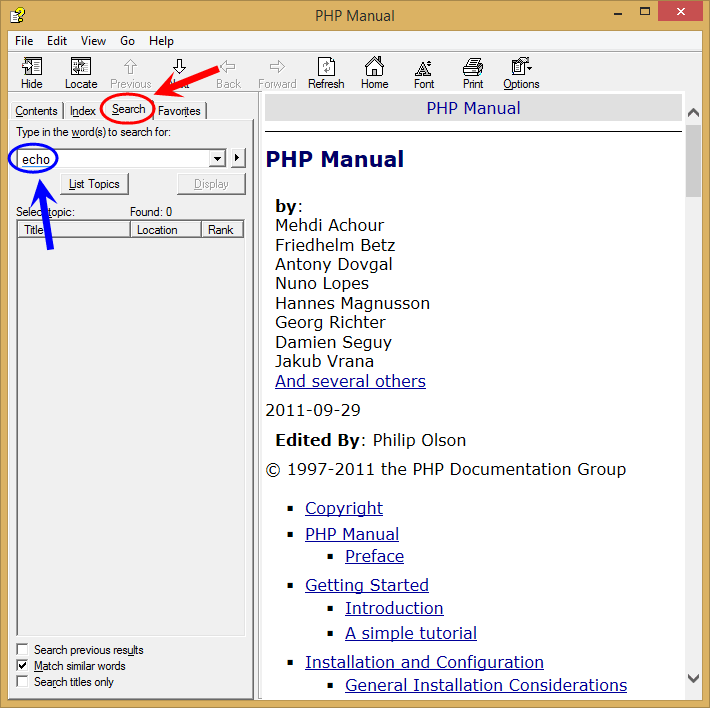Click the content pane vertical scrollbar thumb
The height and width of the screenshot is (708, 710).
click(693, 161)
